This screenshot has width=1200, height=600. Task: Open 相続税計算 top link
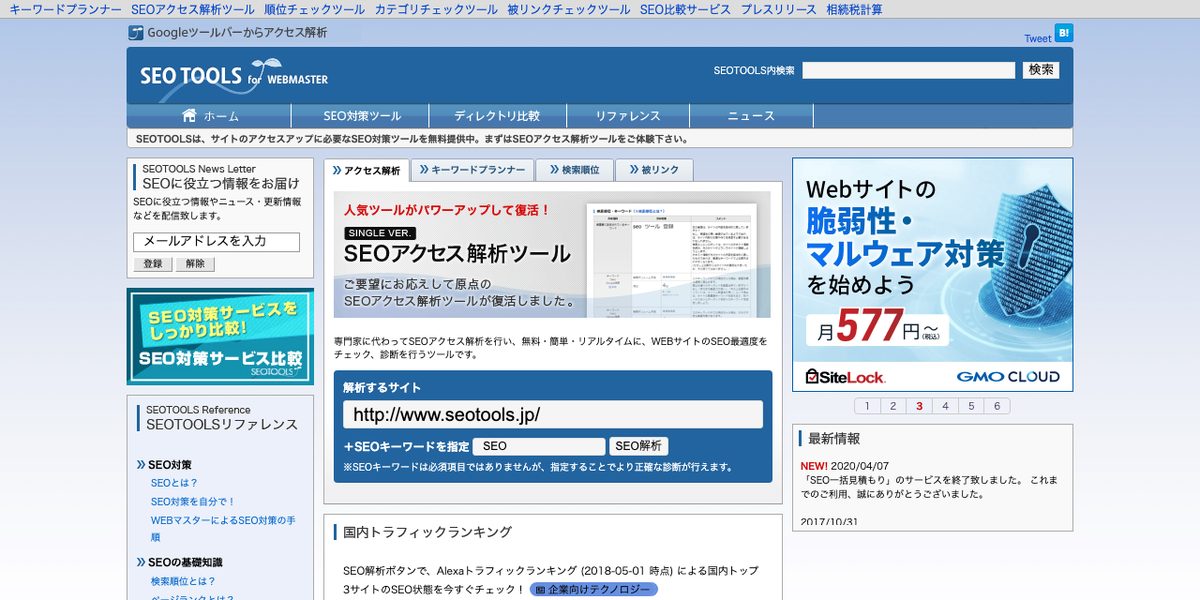coord(855,10)
